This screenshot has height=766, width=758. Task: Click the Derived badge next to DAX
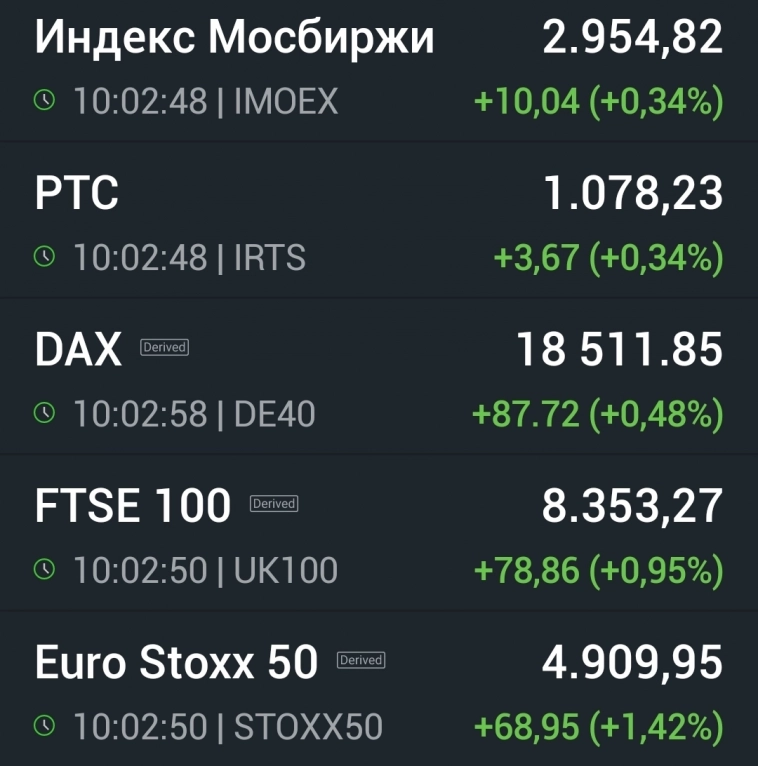tap(164, 348)
